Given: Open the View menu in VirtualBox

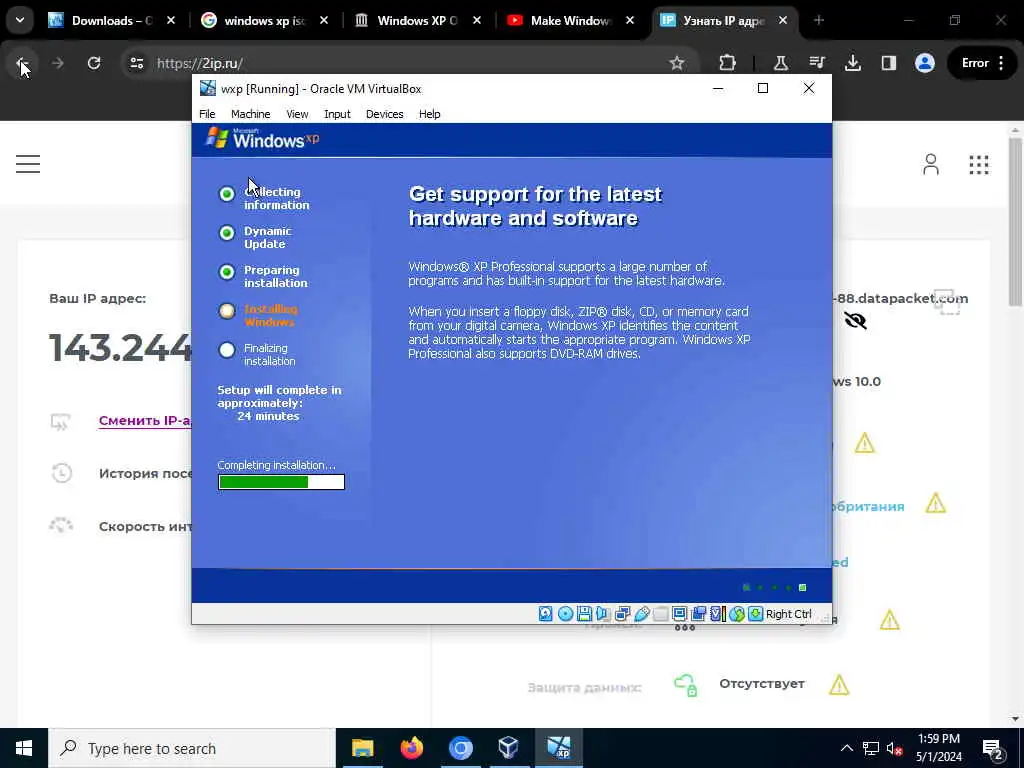Looking at the screenshot, I should 296,114.
